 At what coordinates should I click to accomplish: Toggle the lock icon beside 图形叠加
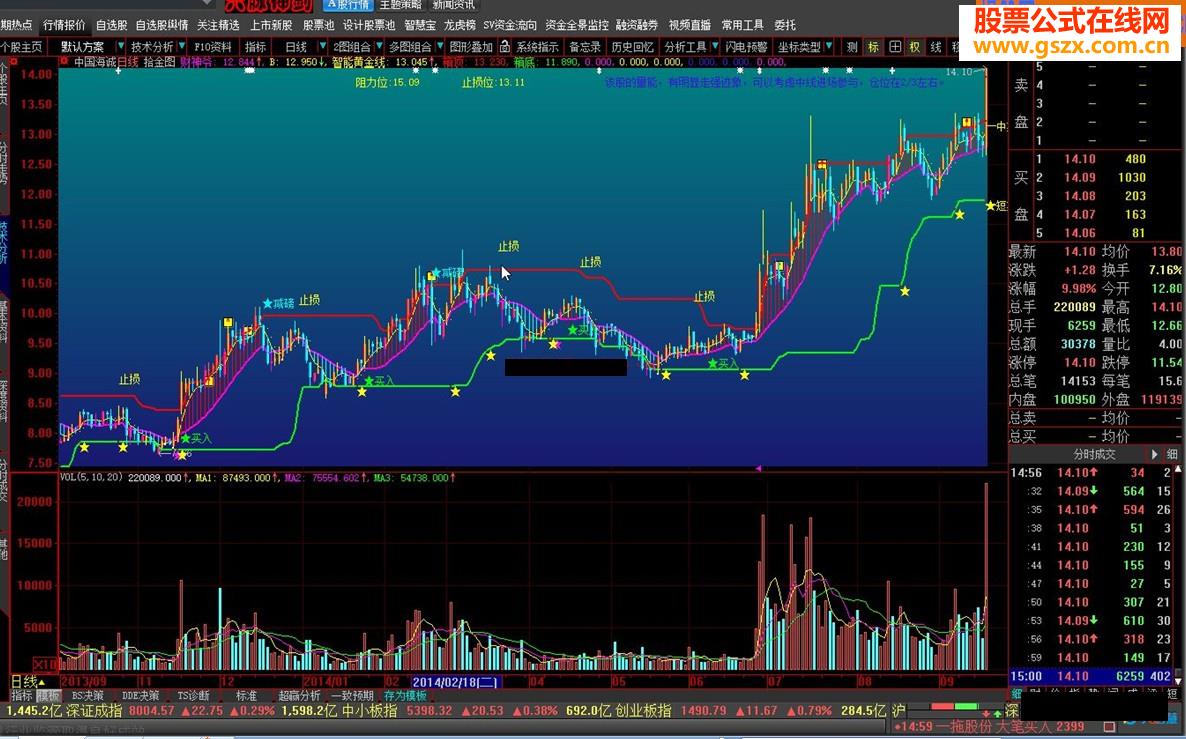(505, 47)
